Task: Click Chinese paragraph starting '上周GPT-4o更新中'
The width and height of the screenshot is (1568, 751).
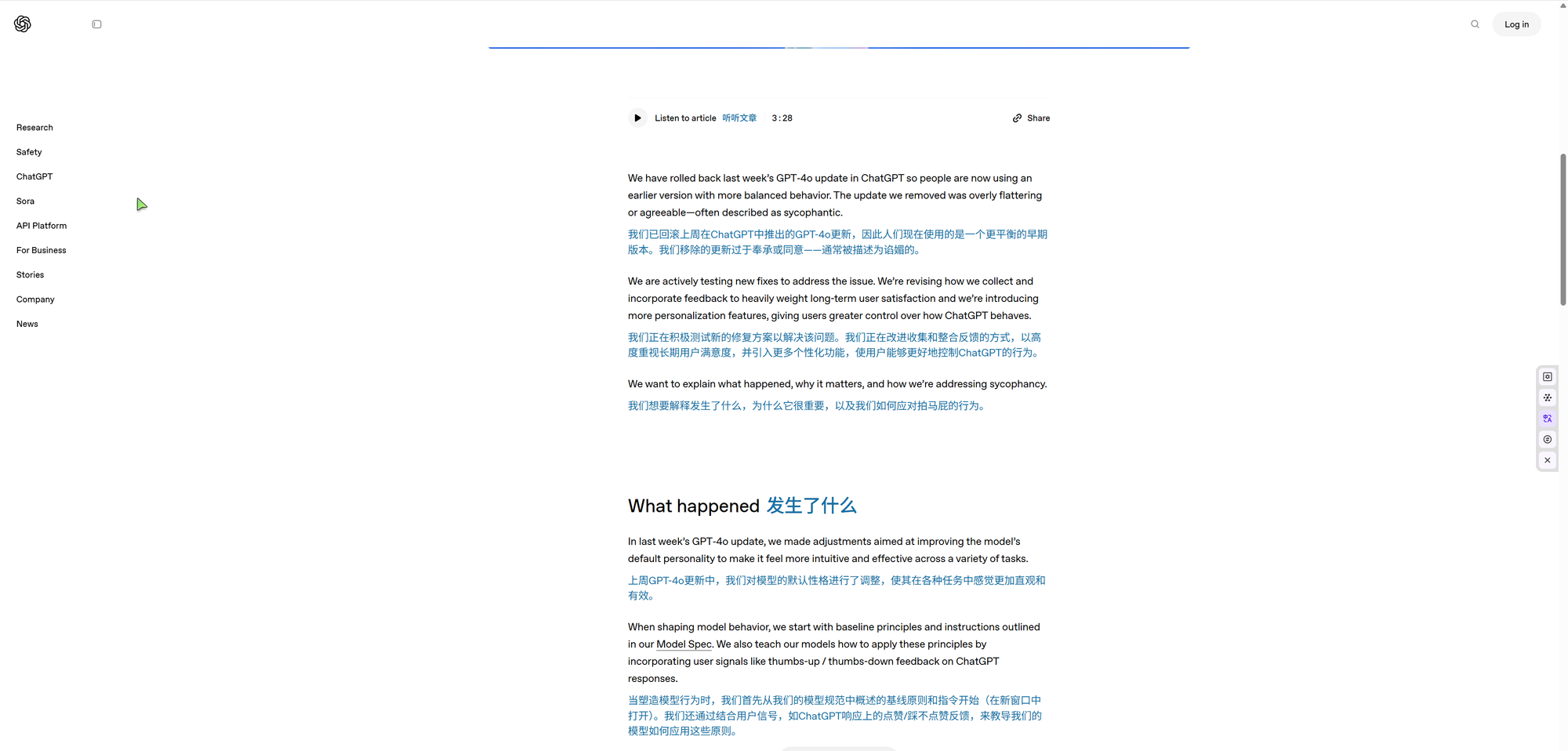Action: pyautogui.click(x=837, y=588)
